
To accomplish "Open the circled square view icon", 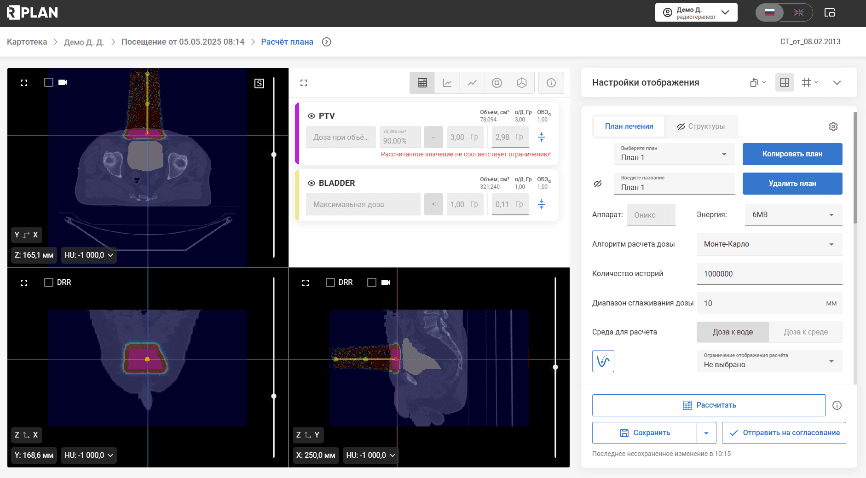I will (x=497, y=83).
